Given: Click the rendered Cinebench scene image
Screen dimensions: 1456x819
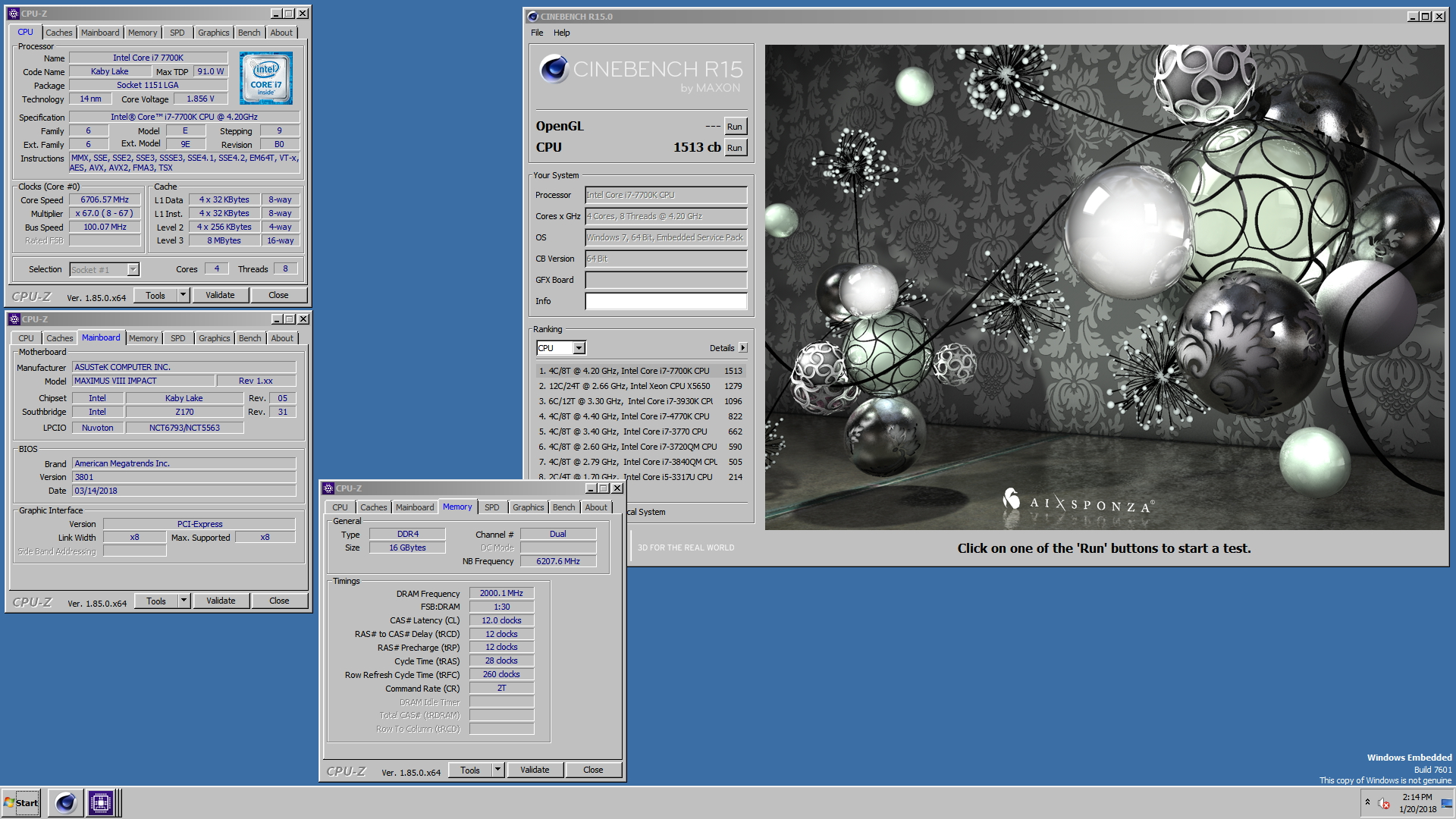Looking at the screenshot, I should tap(1104, 287).
